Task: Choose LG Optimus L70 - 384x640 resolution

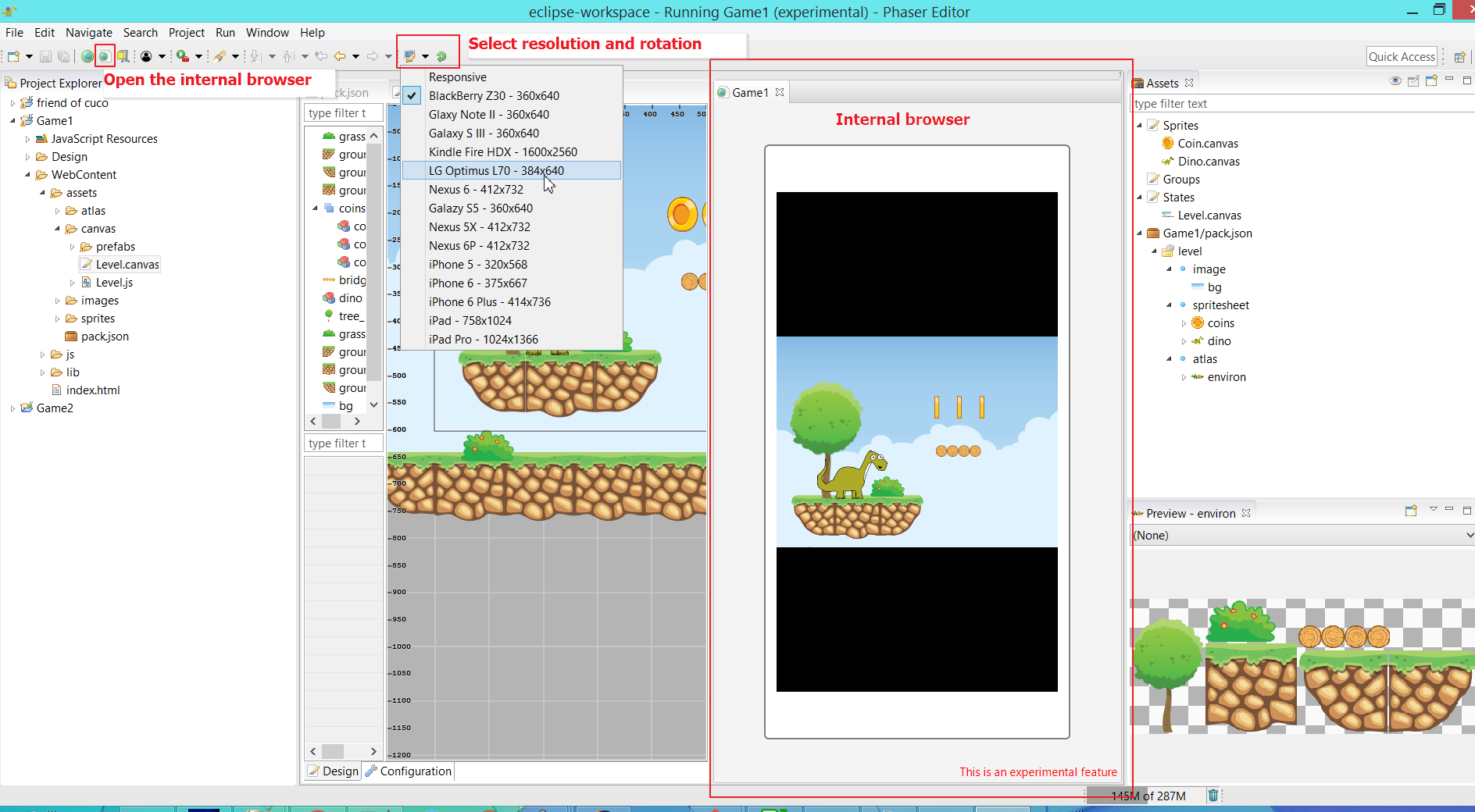Action: pyautogui.click(x=512, y=171)
